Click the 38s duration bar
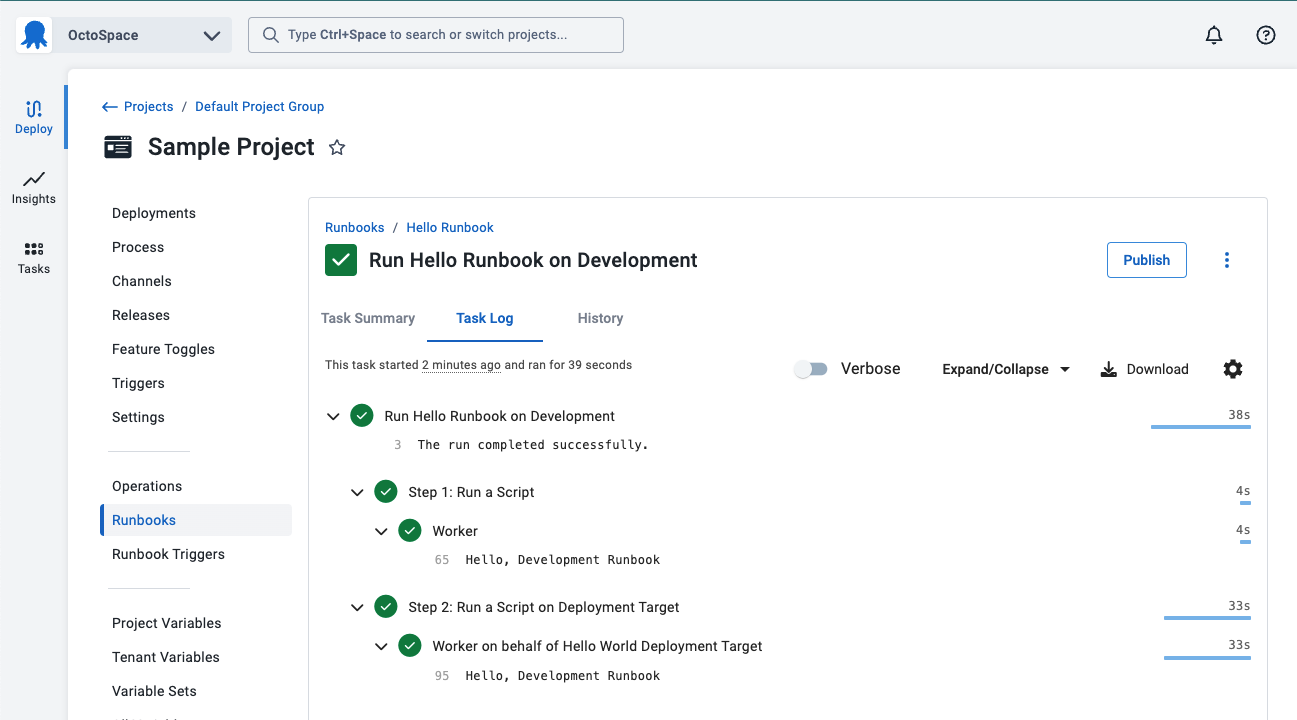The width and height of the screenshot is (1297, 720). pyautogui.click(x=1201, y=427)
